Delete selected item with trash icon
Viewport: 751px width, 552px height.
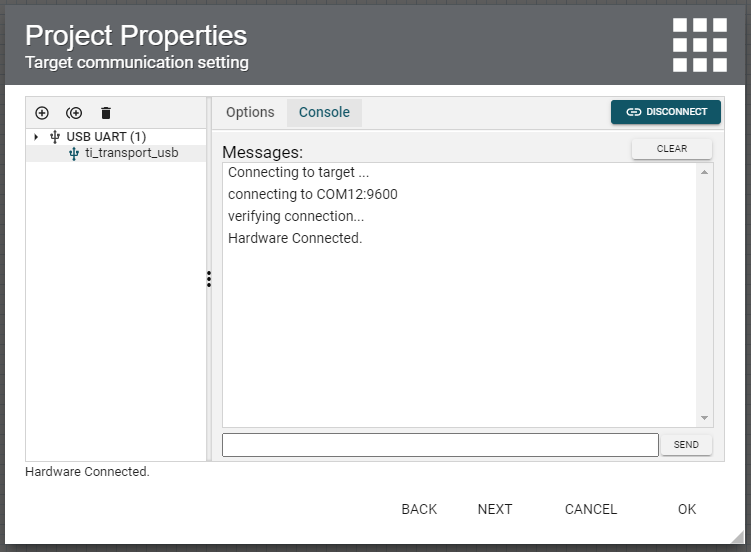[106, 113]
